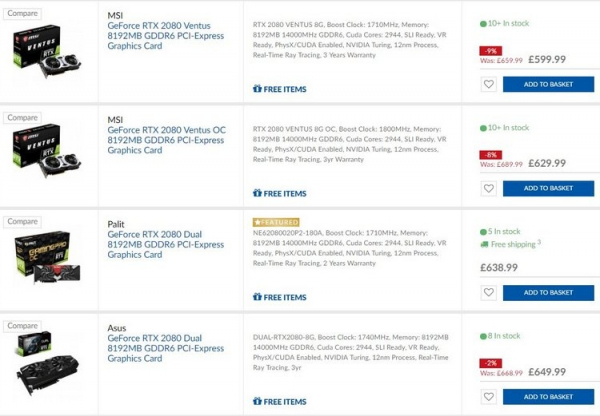
Task: Add £638.99 Palit card to basket
Action: point(548,293)
